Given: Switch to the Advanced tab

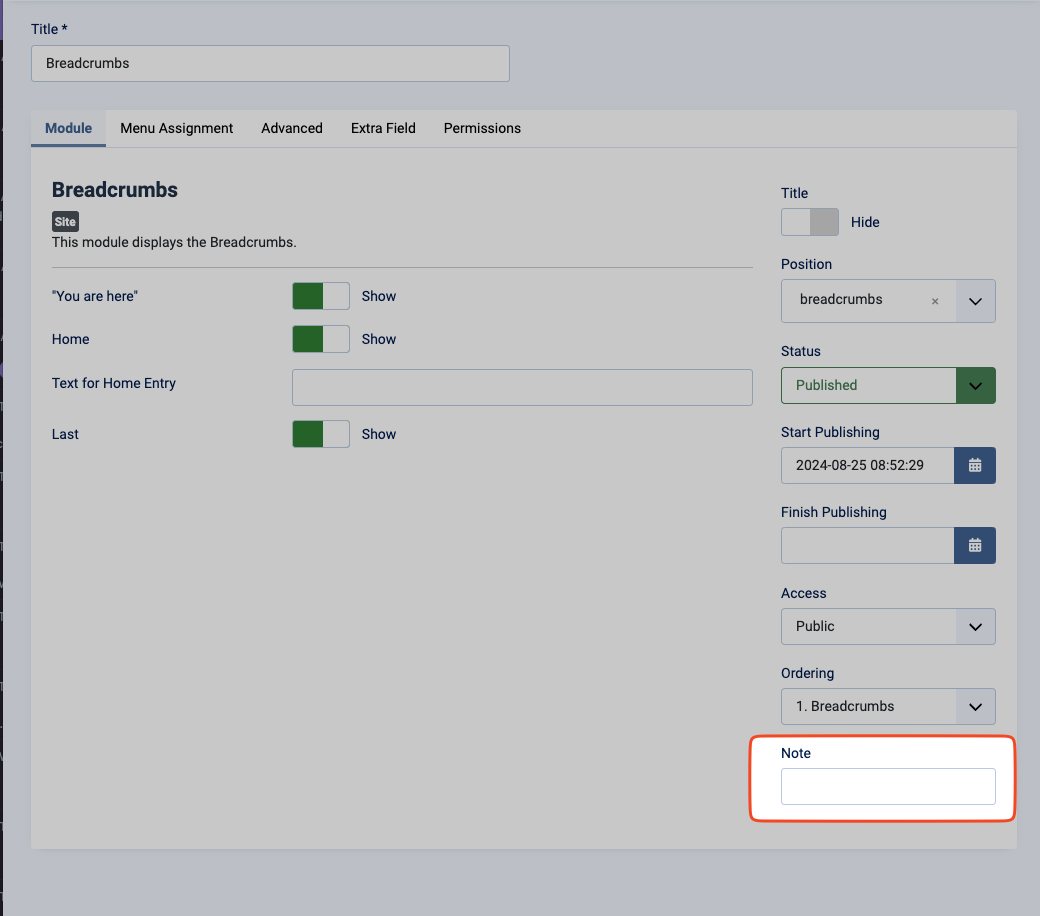Looking at the screenshot, I should (292, 128).
